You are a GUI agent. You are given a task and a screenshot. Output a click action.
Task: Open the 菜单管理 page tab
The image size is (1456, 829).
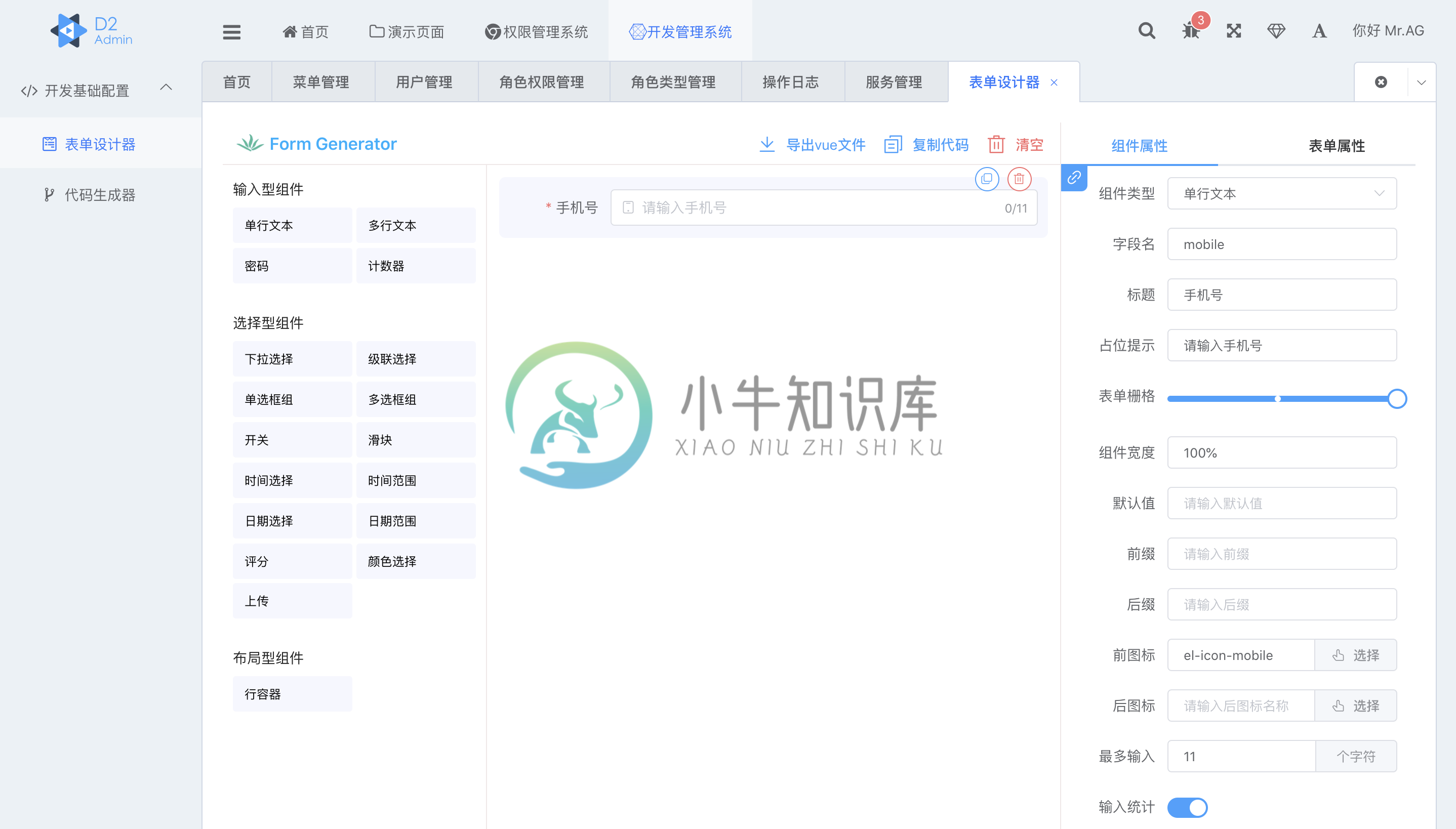[321, 82]
